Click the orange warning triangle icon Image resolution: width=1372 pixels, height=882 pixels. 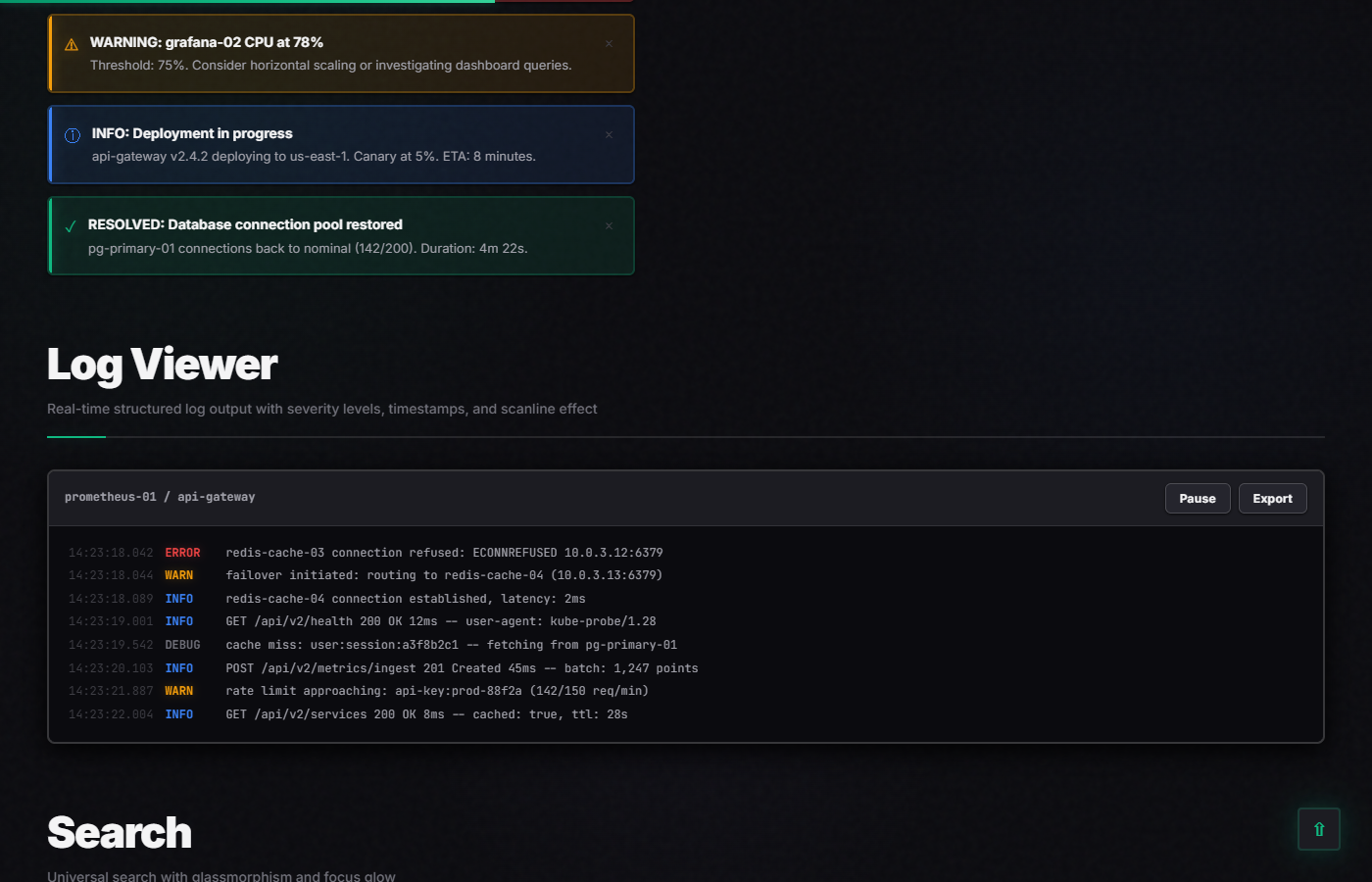72,44
